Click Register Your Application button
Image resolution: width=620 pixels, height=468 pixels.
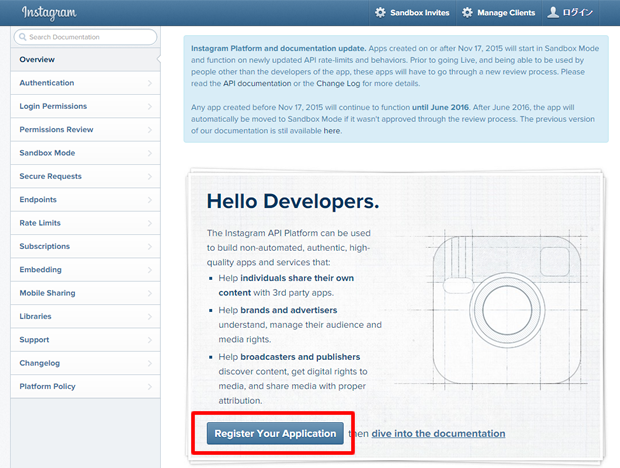click(275, 434)
